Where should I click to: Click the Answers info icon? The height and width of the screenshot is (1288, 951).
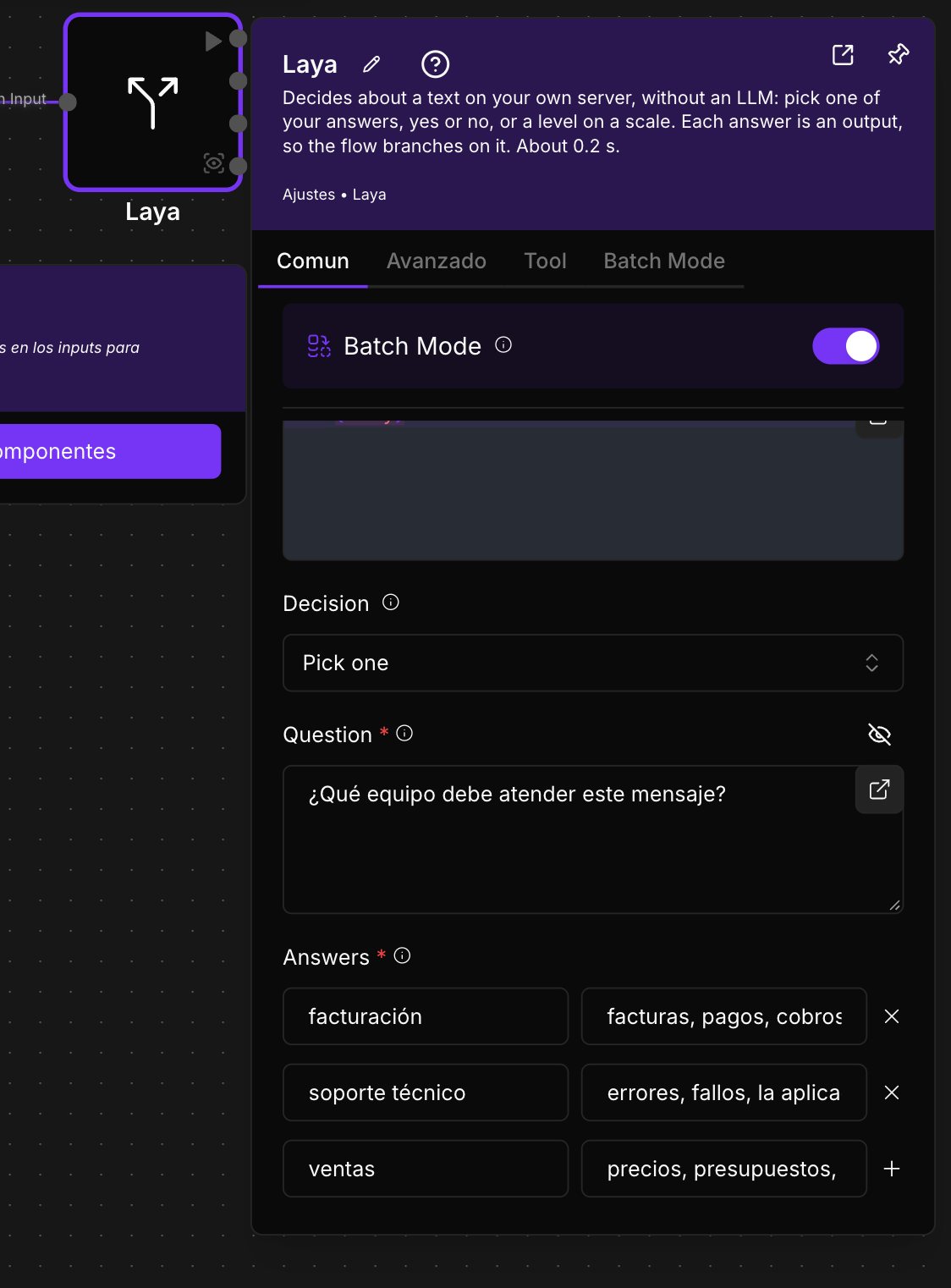point(403,955)
